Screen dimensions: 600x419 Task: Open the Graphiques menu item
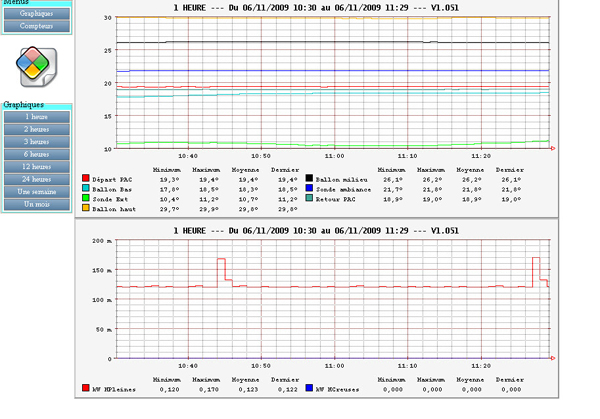point(36,13)
